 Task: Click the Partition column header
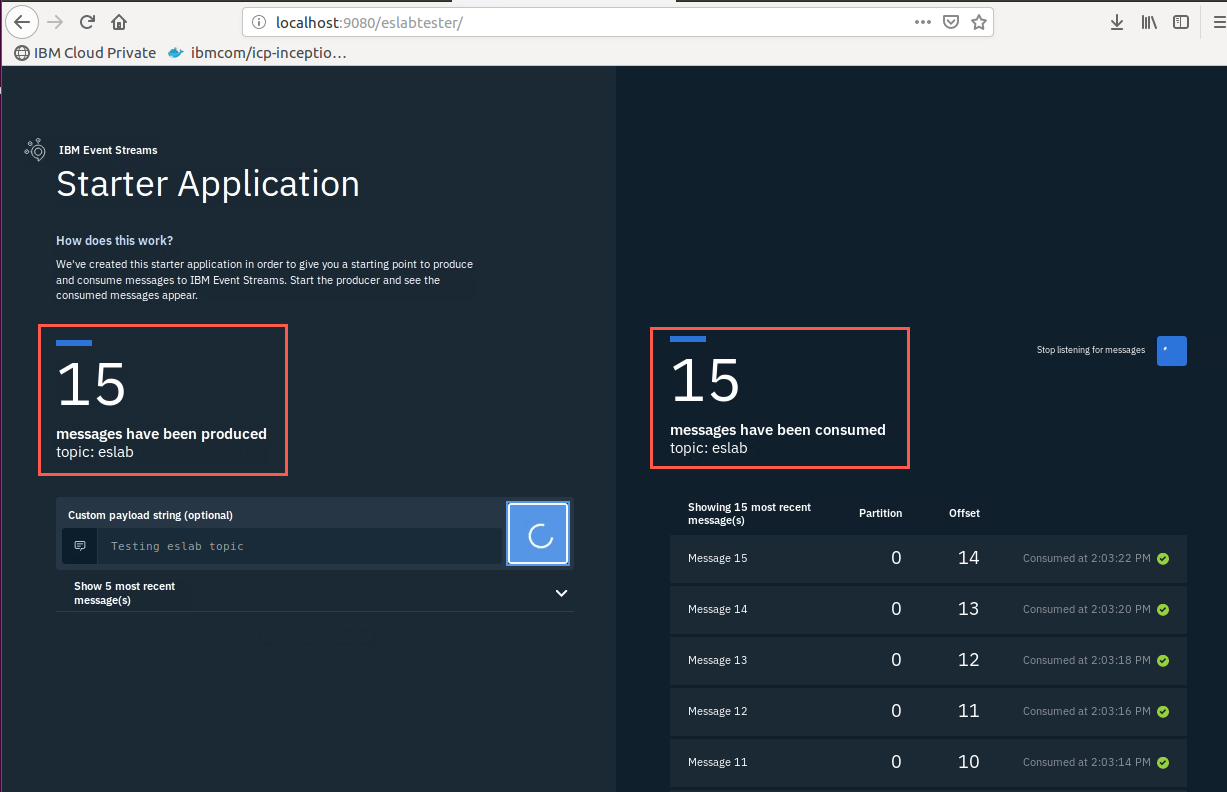pyautogui.click(x=880, y=513)
